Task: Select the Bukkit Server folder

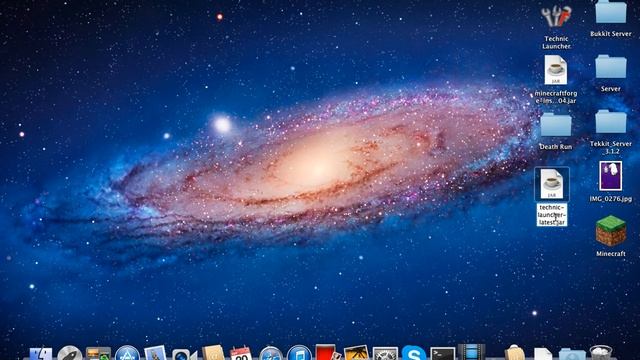Action: 611,11
